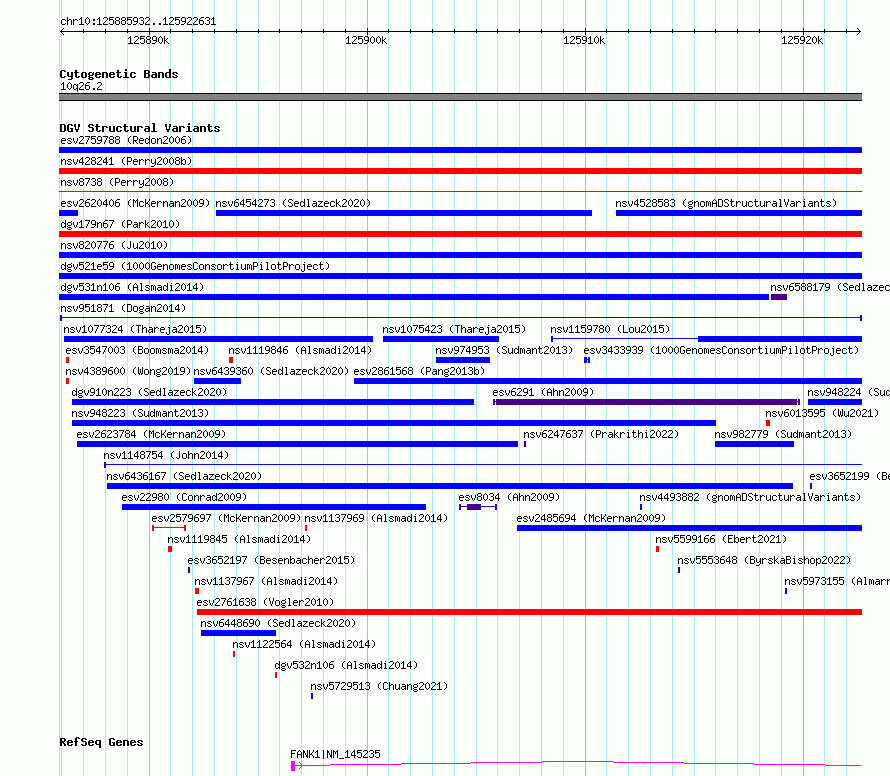Viewport: 890px width, 776px height.
Task: Click esv2623784 (McKernan2009) label
Action: (x=151, y=434)
